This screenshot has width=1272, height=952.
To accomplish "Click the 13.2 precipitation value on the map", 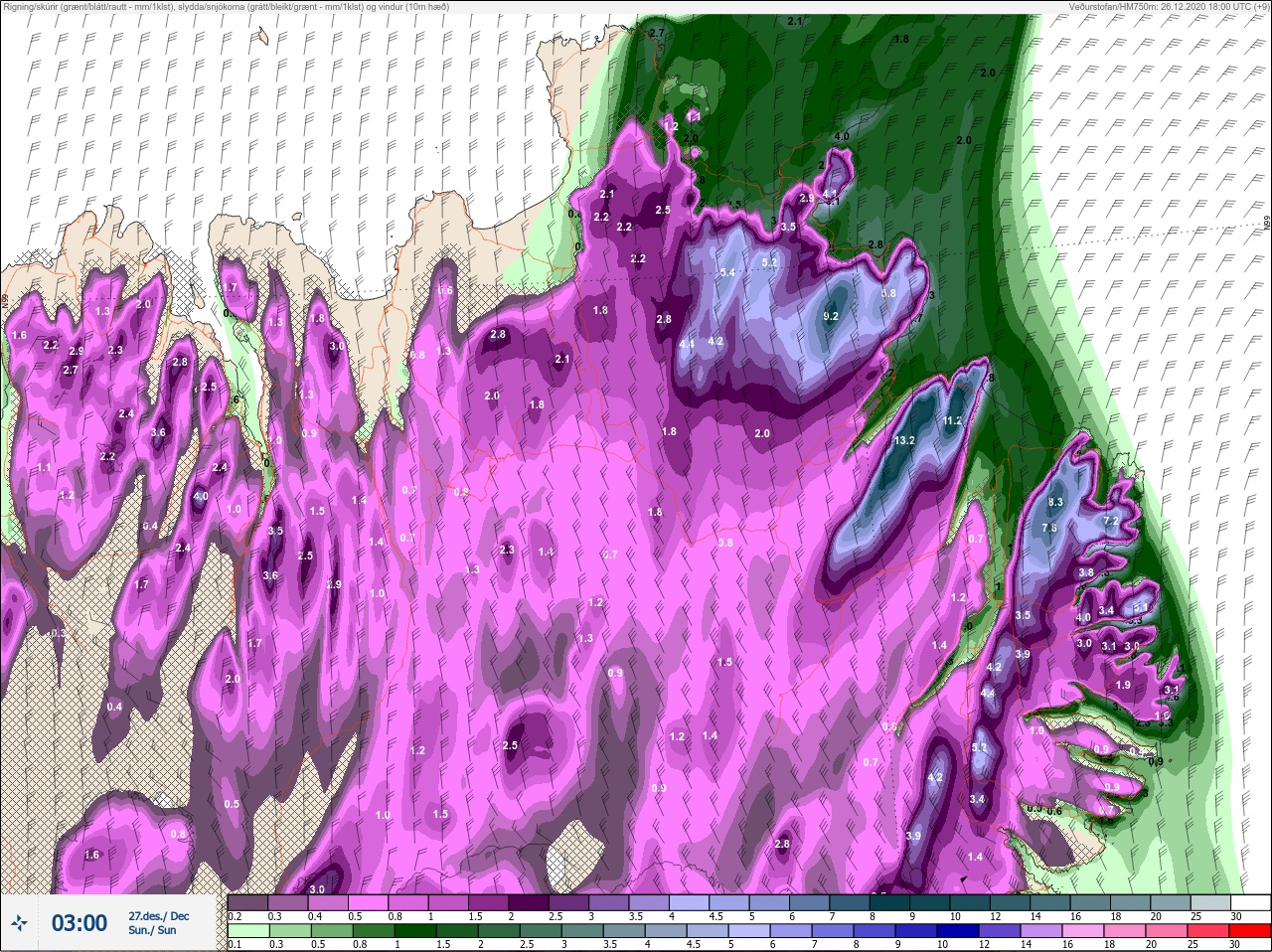I will pyautogui.click(x=904, y=440).
